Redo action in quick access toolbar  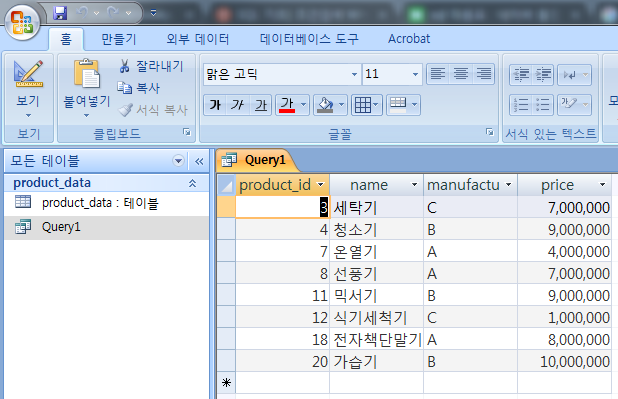(114, 13)
